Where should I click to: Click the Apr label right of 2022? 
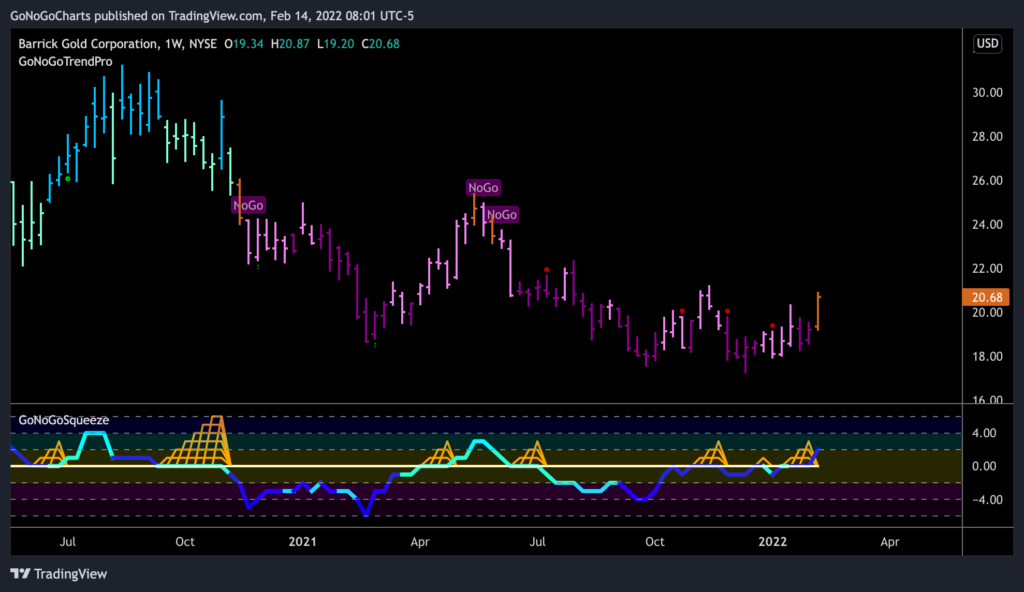[x=889, y=542]
